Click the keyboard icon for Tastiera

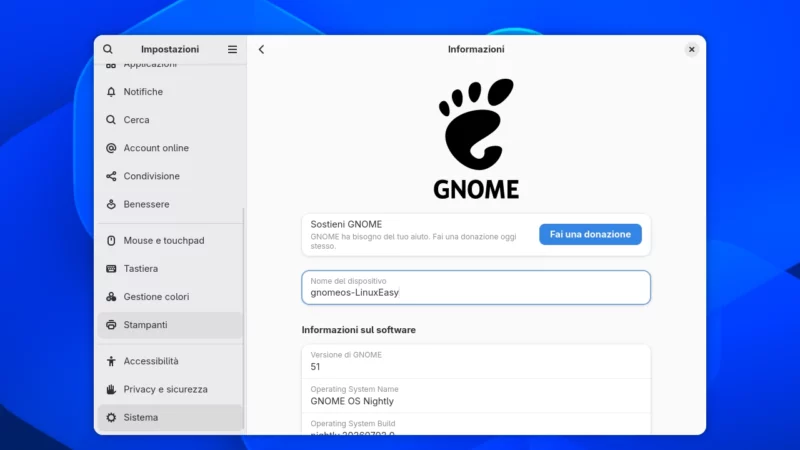[111, 268]
